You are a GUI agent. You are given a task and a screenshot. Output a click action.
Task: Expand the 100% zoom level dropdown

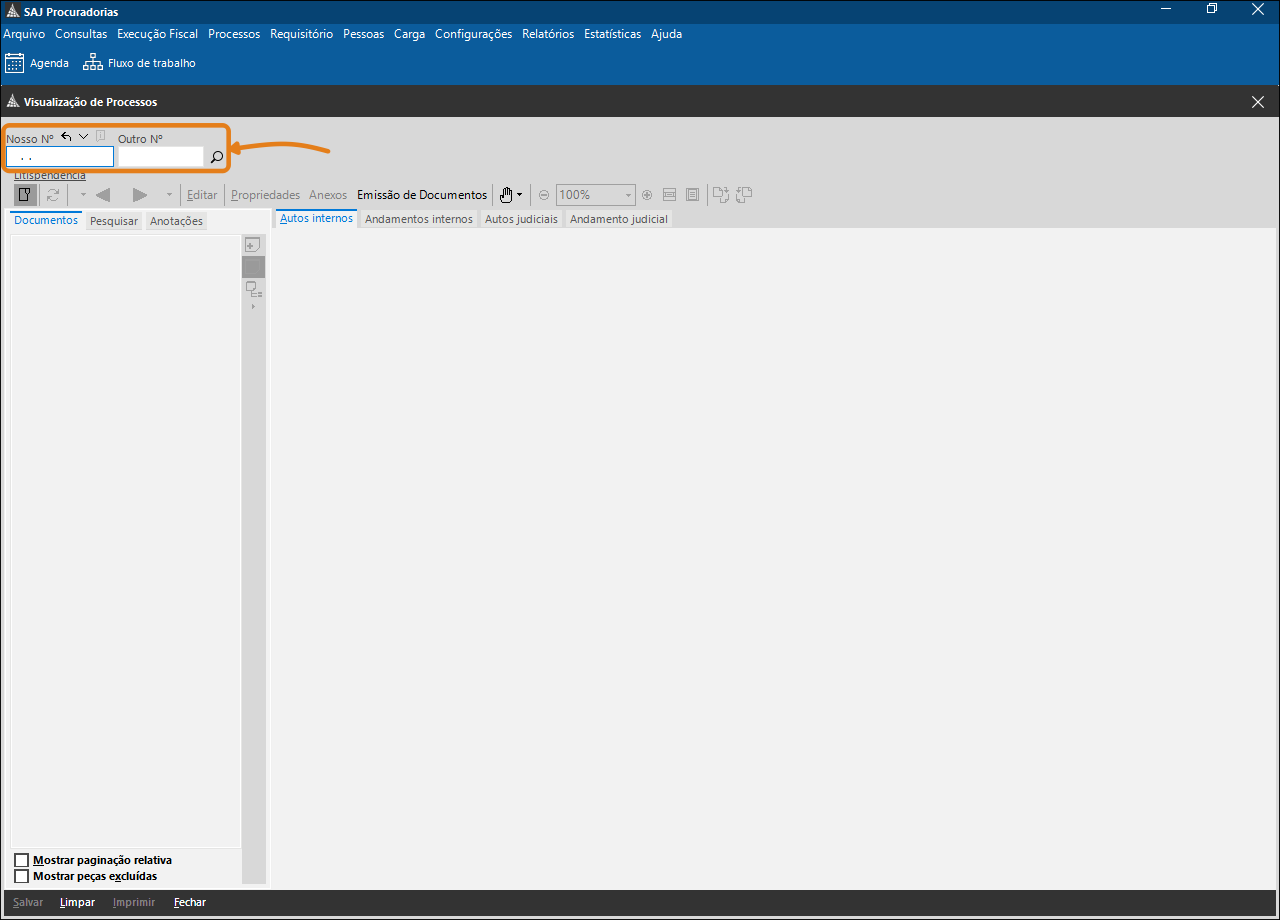[x=628, y=195]
